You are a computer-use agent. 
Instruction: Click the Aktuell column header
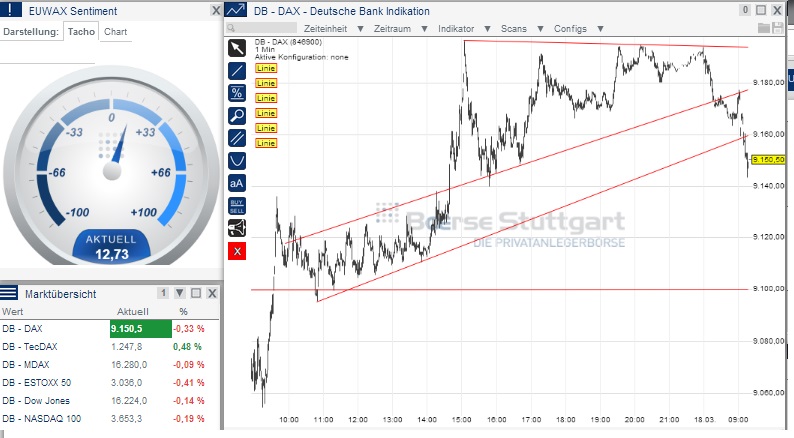tap(133, 311)
